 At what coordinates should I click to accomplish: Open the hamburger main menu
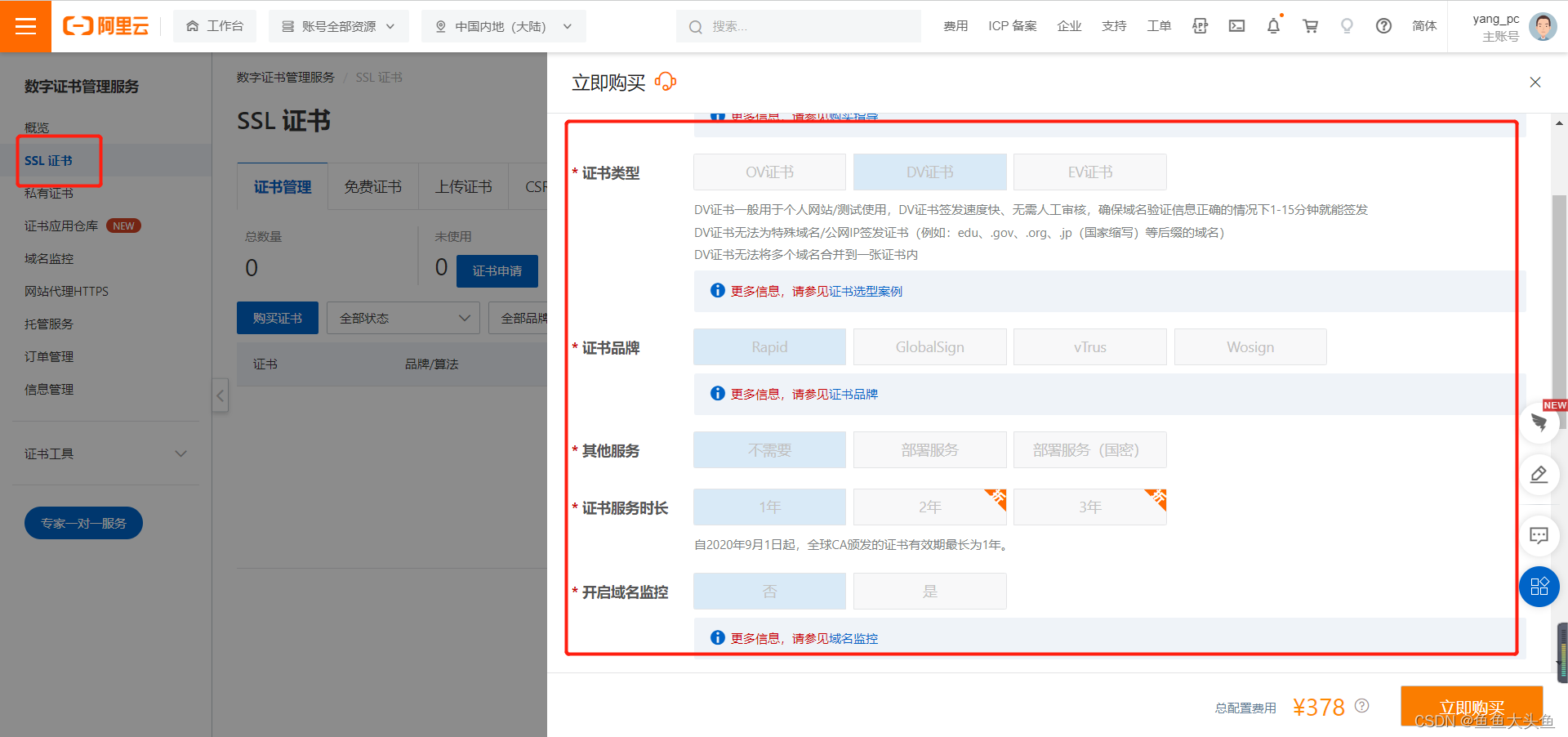coord(25,26)
